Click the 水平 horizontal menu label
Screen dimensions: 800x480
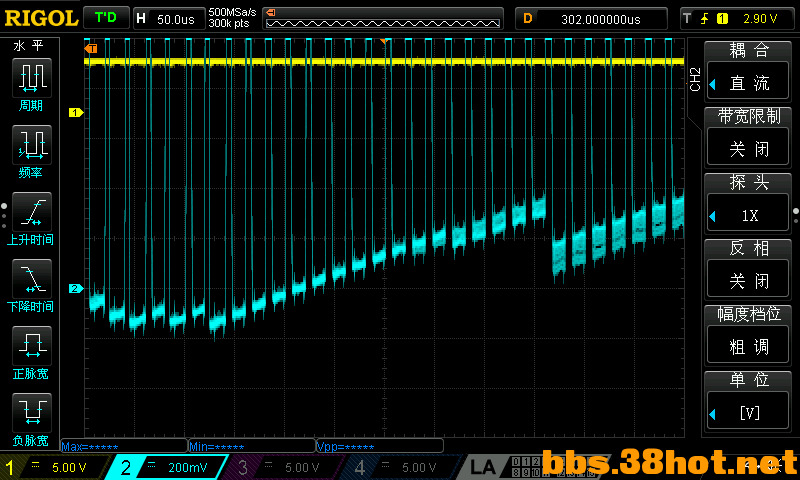pyautogui.click(x=29, y=46)
